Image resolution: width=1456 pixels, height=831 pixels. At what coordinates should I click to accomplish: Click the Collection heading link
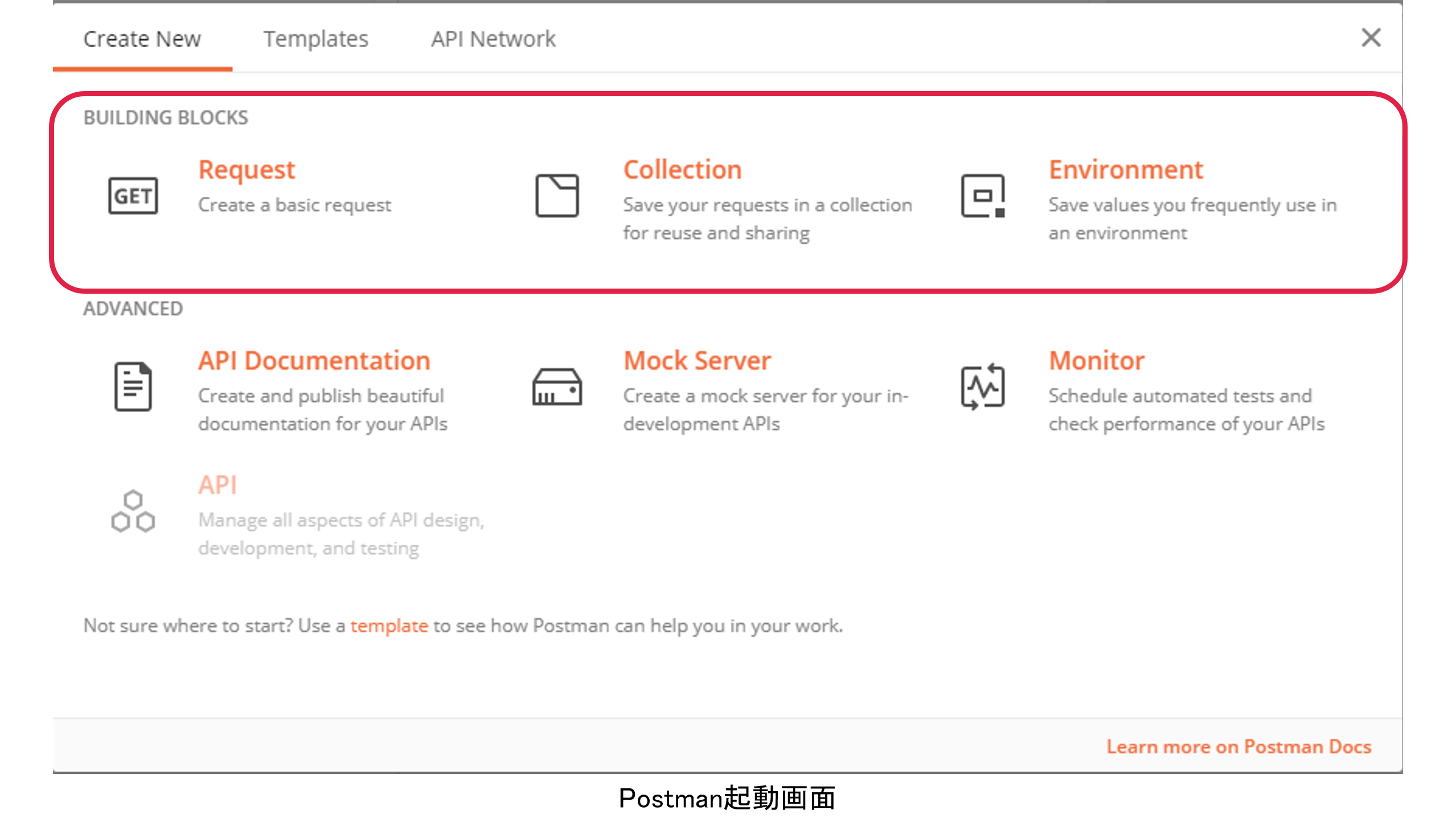[x=682, y=170]
